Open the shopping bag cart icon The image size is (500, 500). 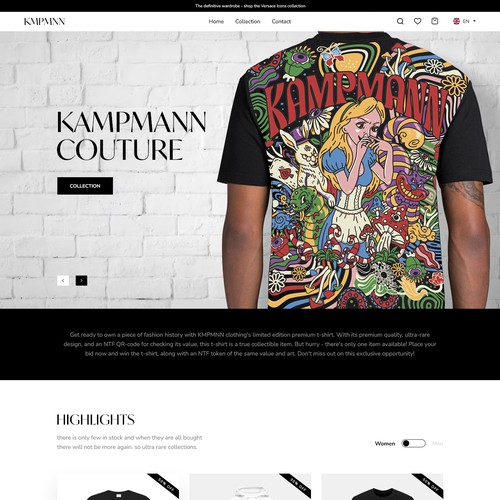coord(435,21)
